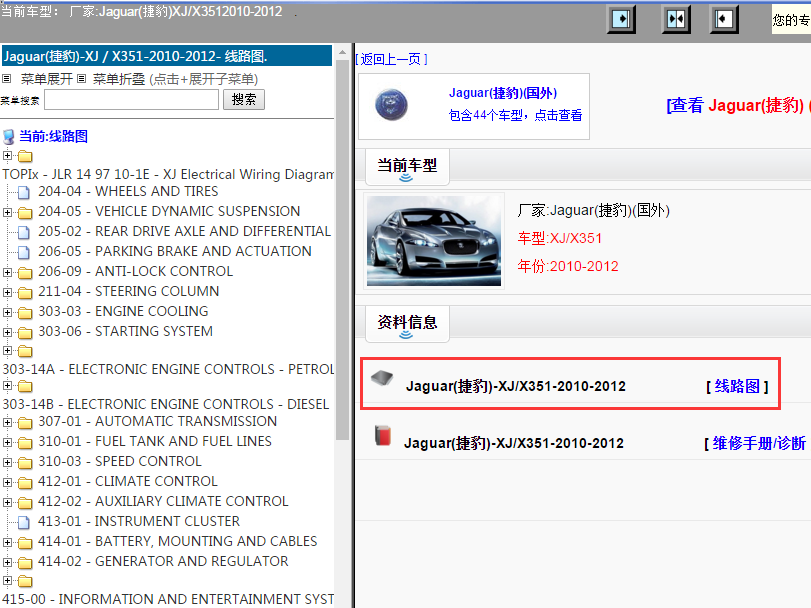Expand 303-06 STARTING SYSTEM node

(7, 332)
